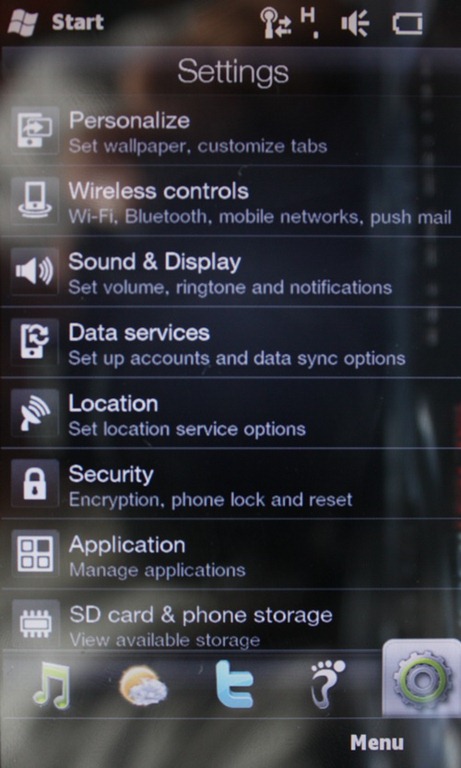Tap the SD card storage chip icon
Viewport: 461px width, 768px height.
[x=34, y=623]
